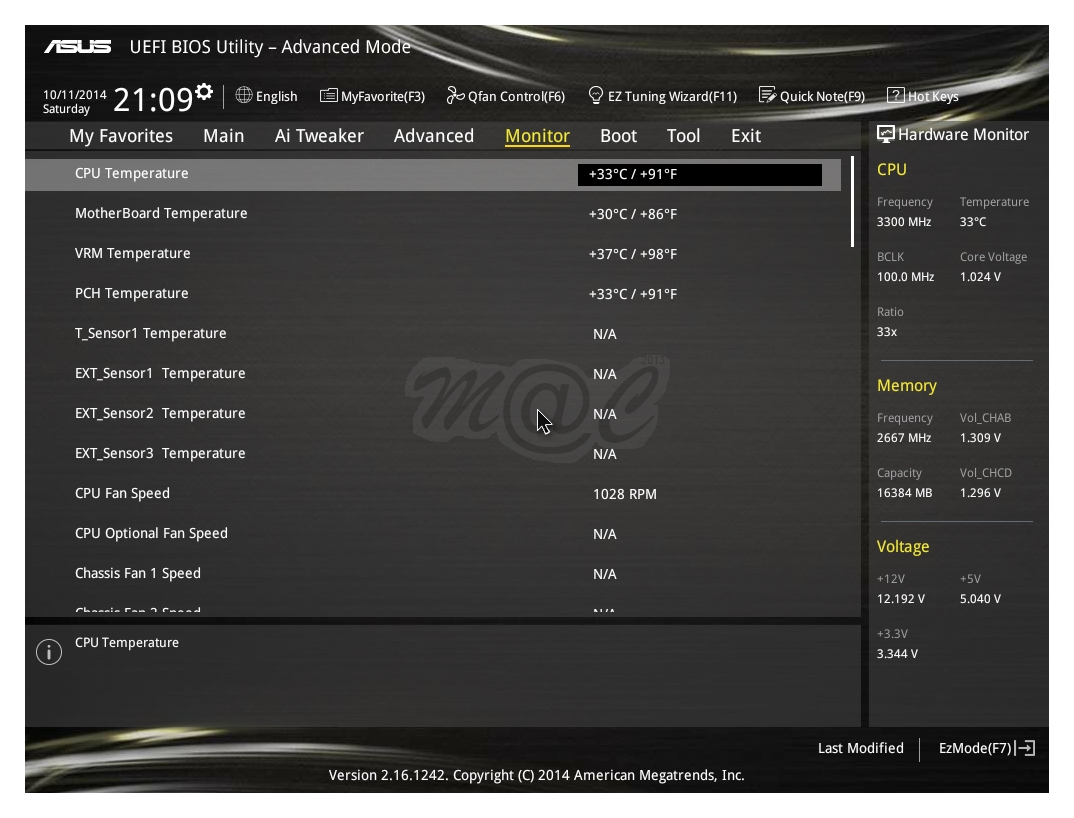Click the 3300 MHz CPU frequency value
This screenshot has height=818, width=1074.
[904, 222]
